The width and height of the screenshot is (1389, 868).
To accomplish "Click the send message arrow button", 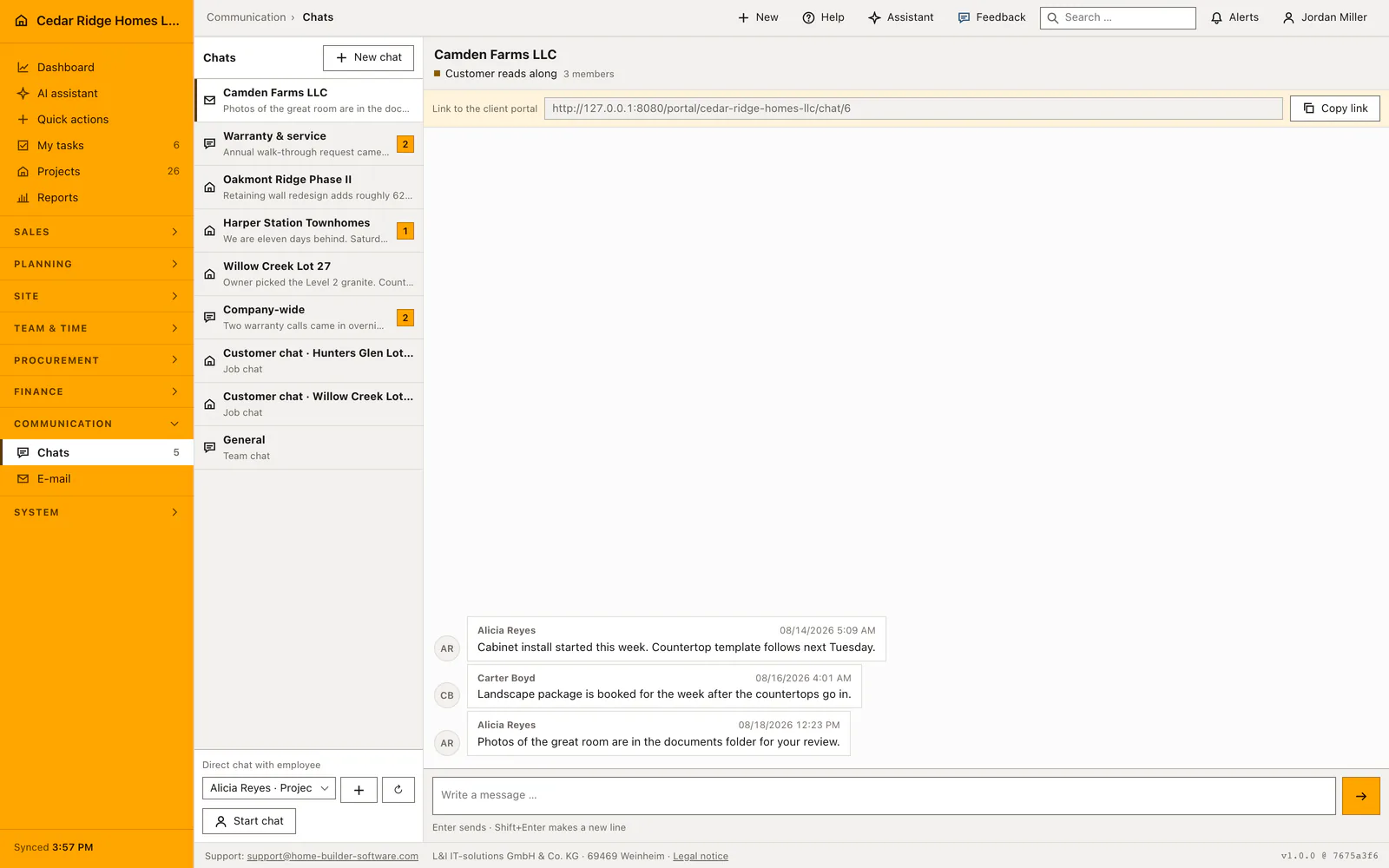I will click(1360, 796).
